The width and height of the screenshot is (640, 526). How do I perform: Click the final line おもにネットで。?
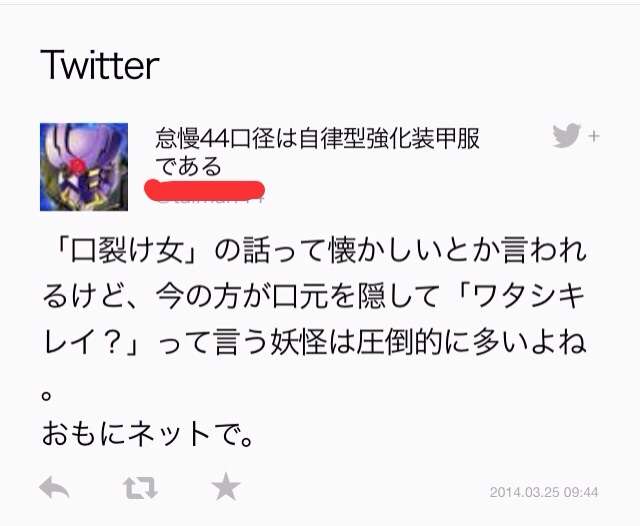coord(148,433)
